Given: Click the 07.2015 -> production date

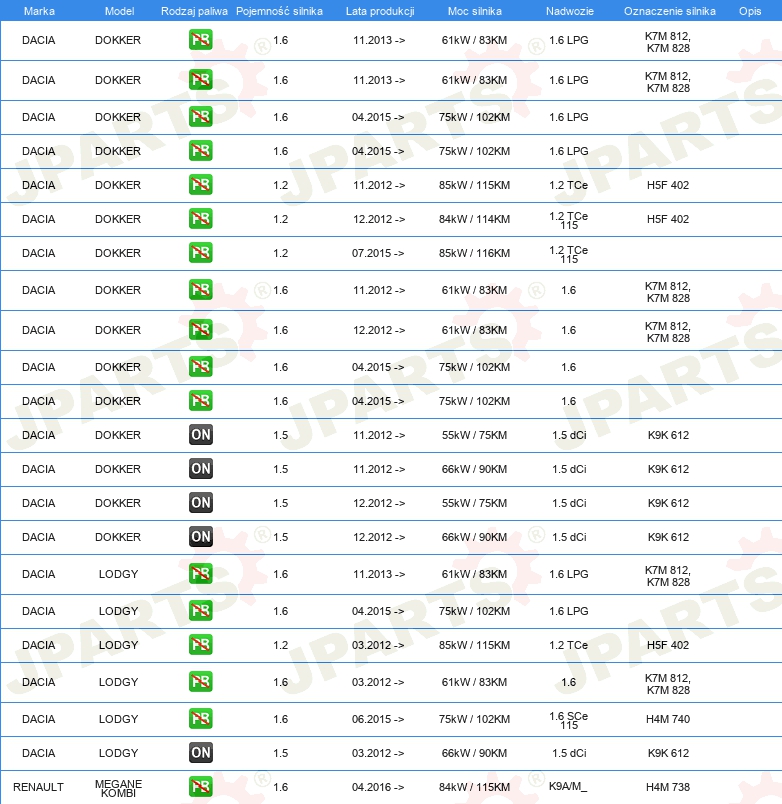Looking at the screenshot, I should click(x=378, y=253).
